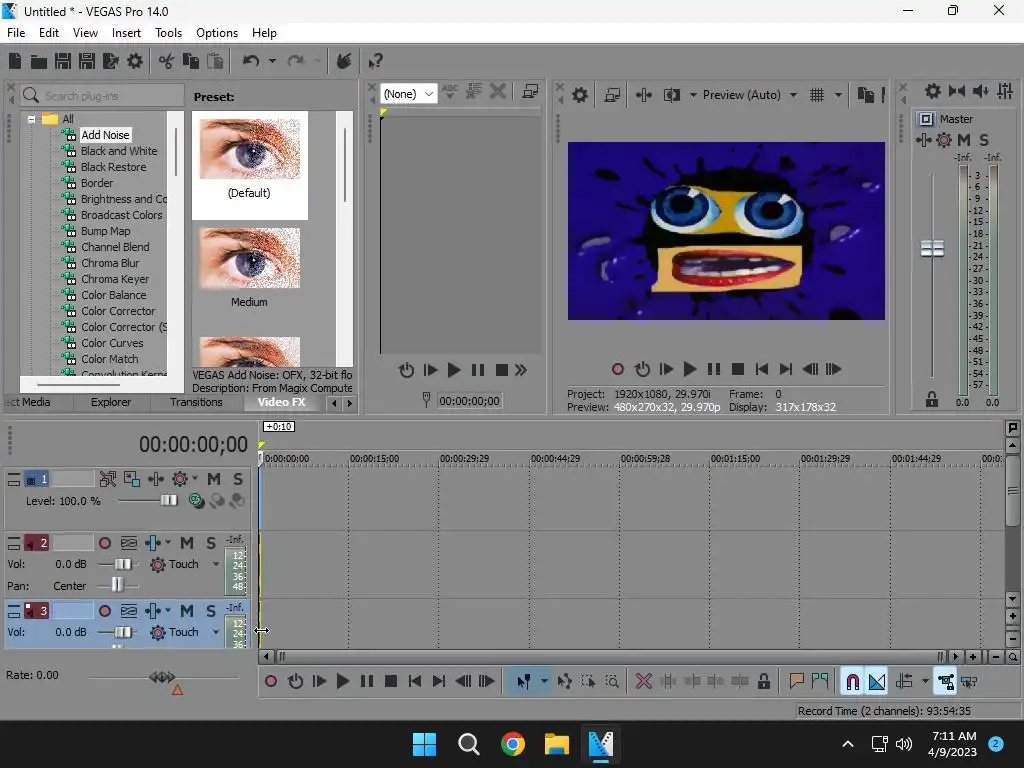Toggle Mute on audio track 2
1024x768 pixels.
tap(187, 543)
